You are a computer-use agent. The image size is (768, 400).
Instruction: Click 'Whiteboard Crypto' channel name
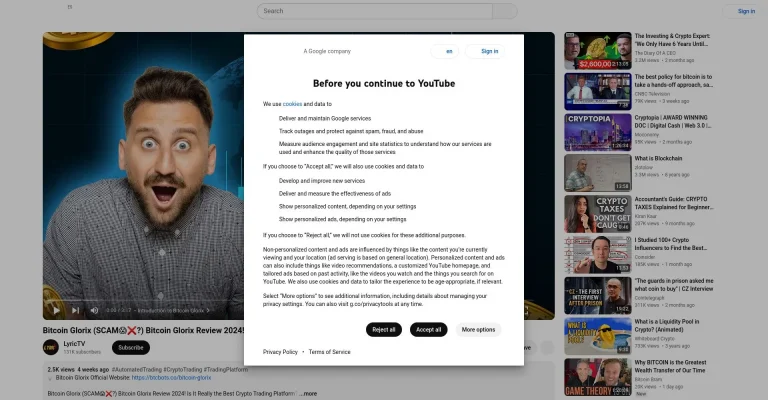tap(654, 338)
